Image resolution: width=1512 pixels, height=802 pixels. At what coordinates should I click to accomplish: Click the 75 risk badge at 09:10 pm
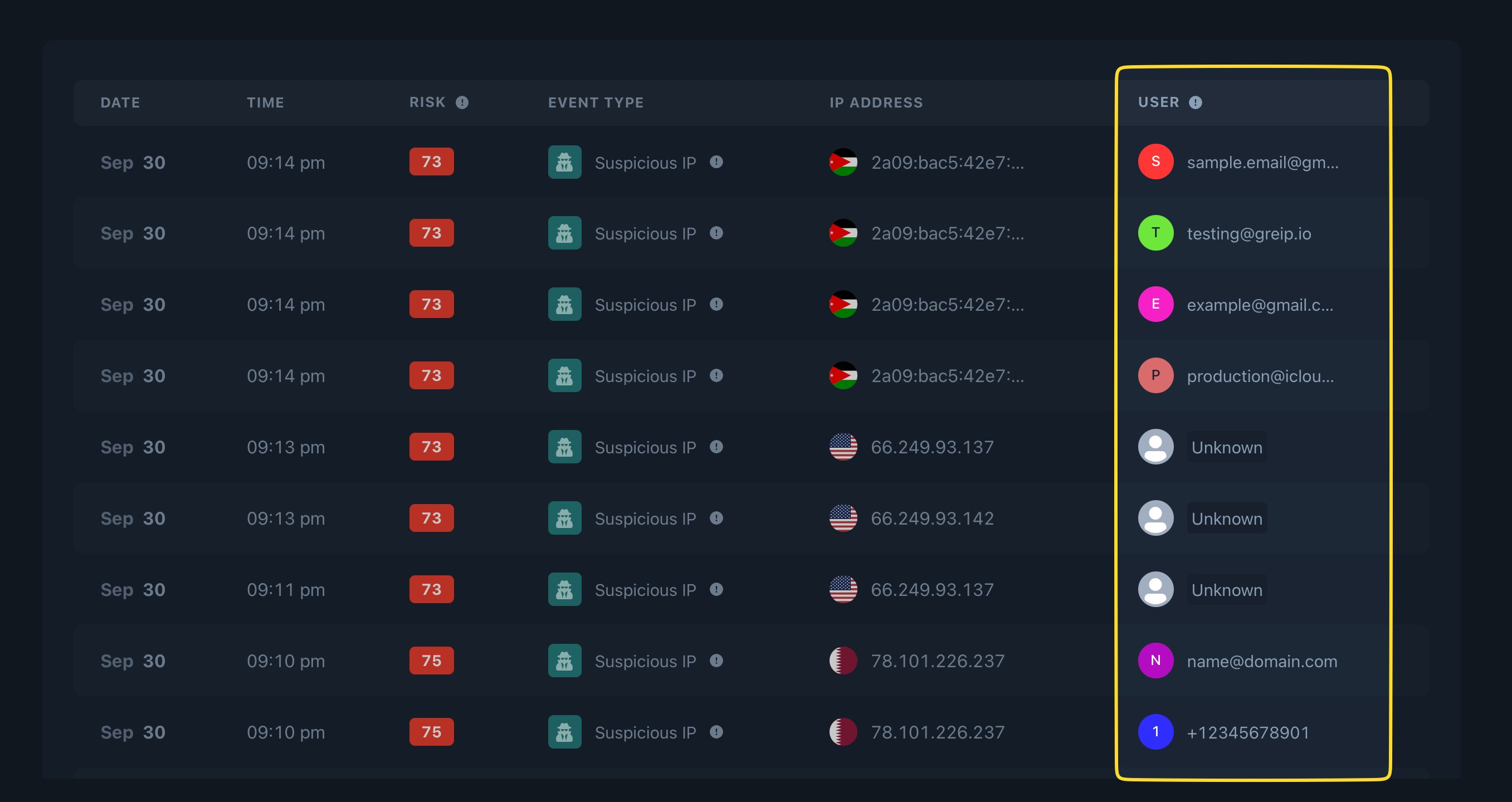pos(431,661)
